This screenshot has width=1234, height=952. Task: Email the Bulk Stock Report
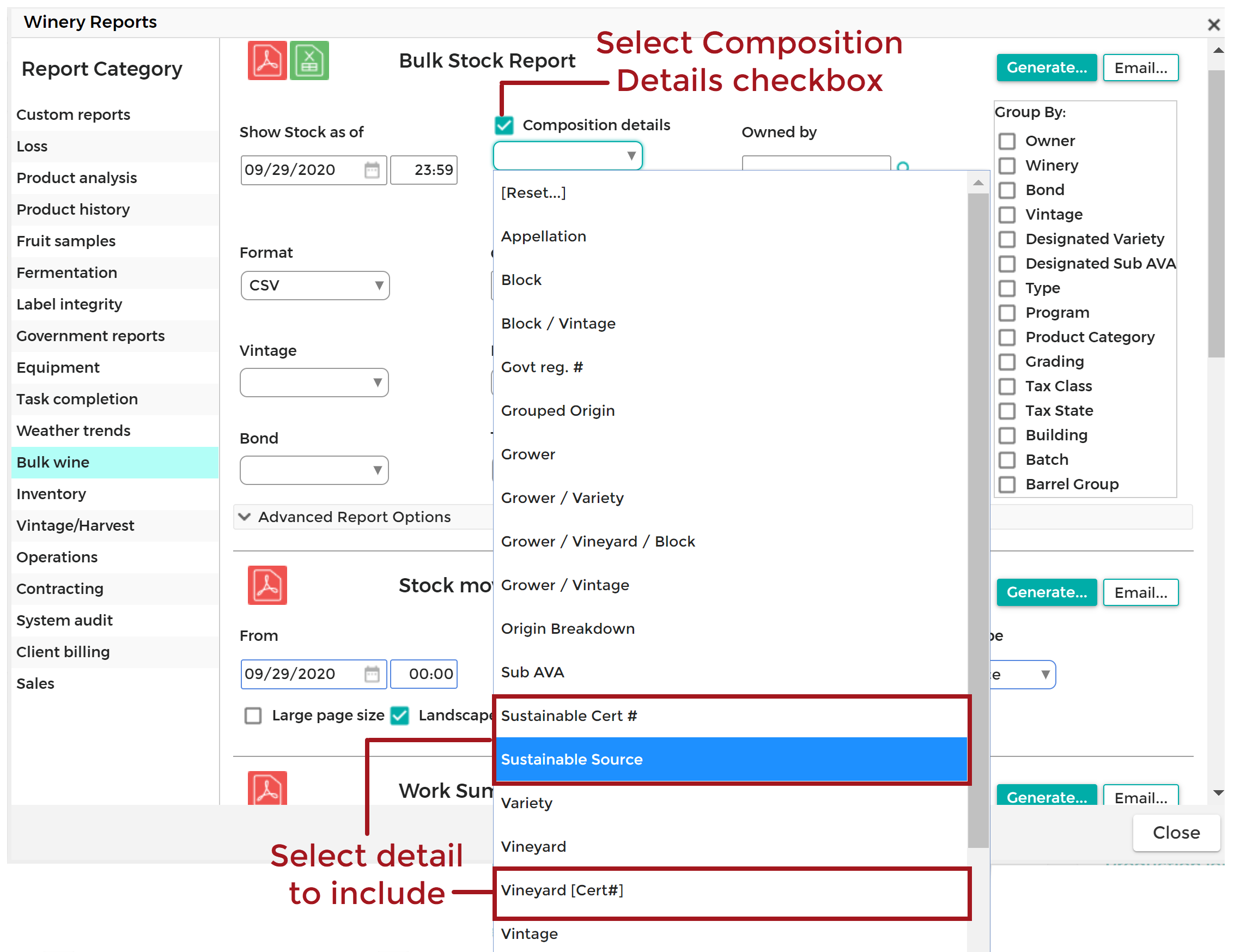tap(1141, 68)
